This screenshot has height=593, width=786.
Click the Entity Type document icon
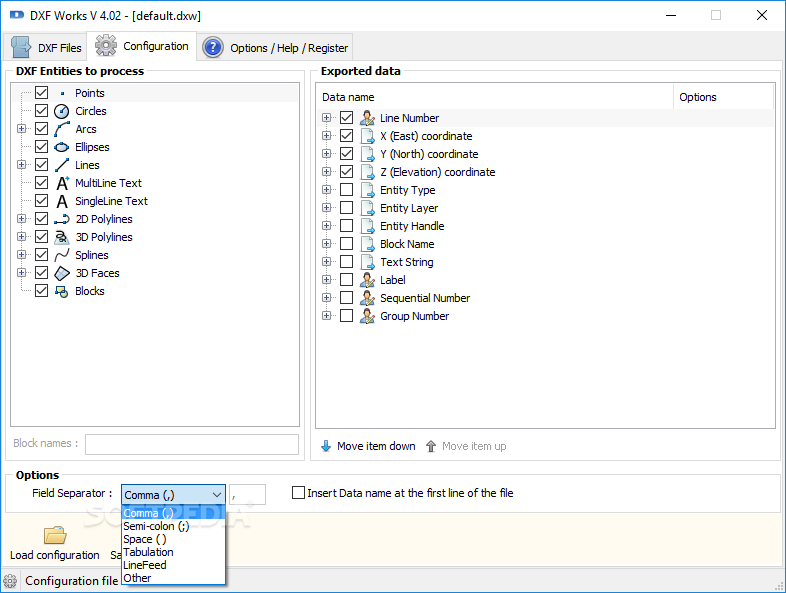coord(367,190)
